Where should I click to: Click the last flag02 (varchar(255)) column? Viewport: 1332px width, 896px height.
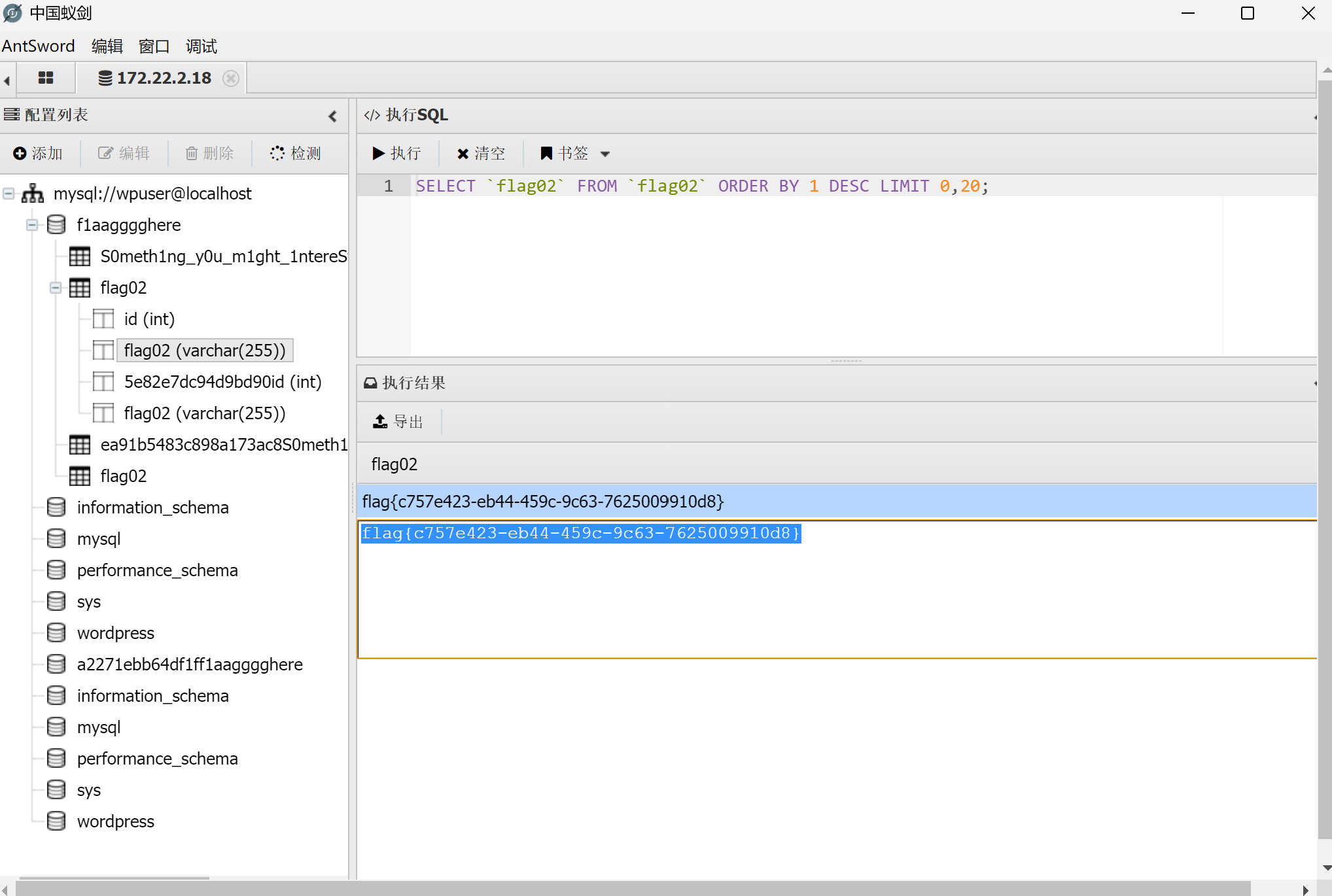click(x=205, y=413)
